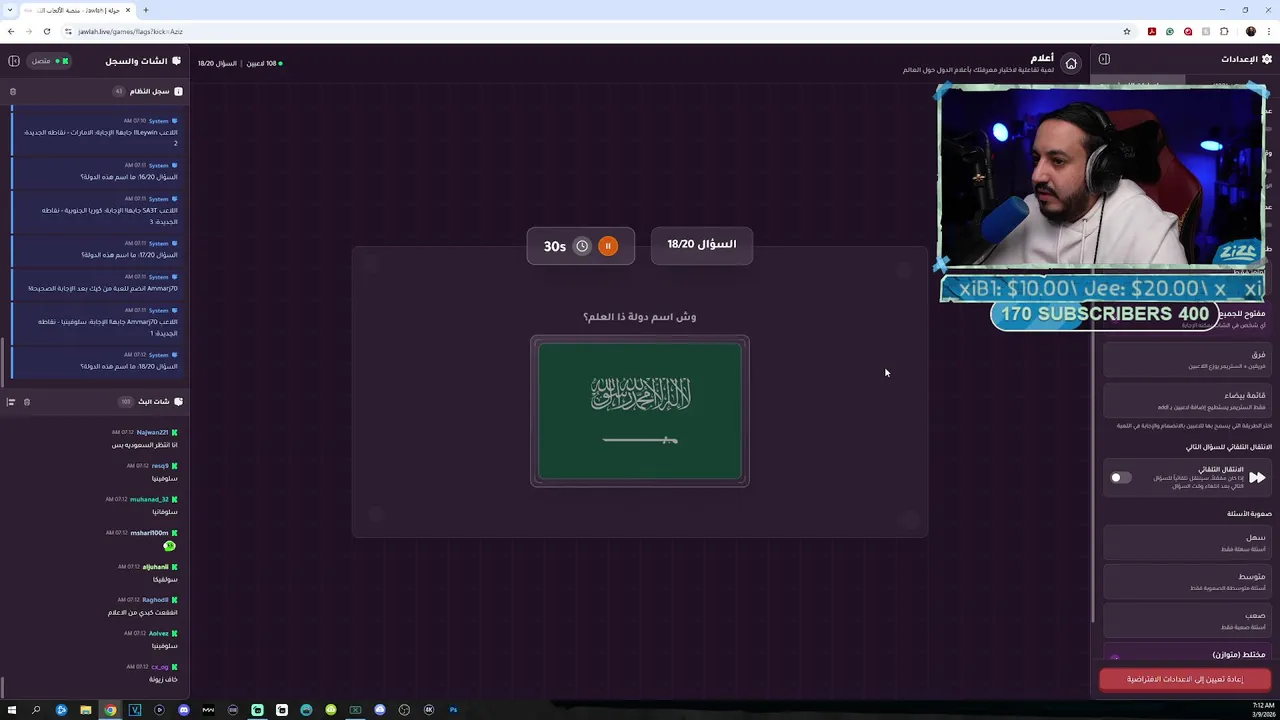Image resolution: width=1280 pixels, height=720 pixels.
Task: Open the Windows Start menu
Action: point(12,710)
